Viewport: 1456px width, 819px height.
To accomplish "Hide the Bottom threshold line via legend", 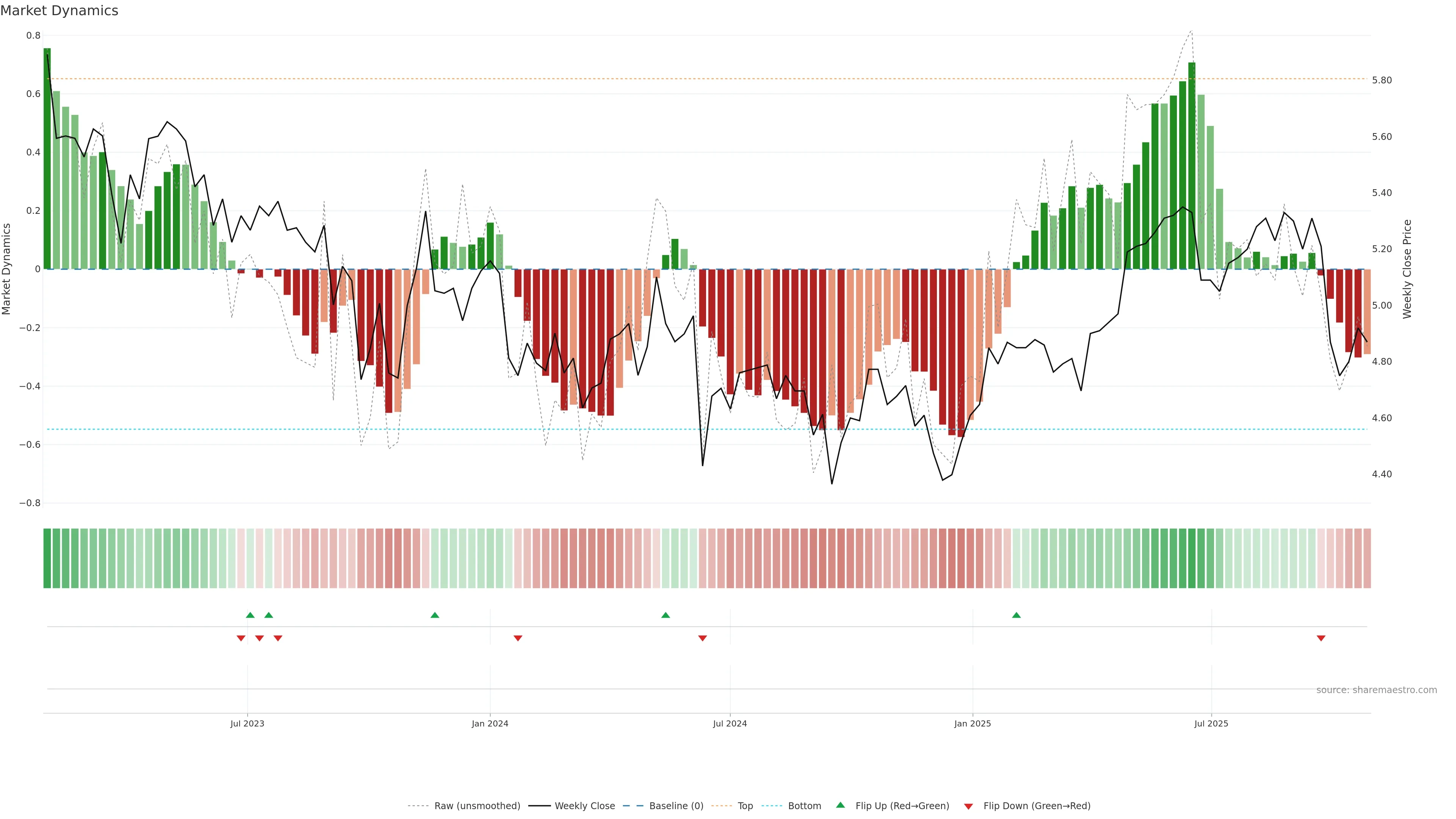I will click(804, 806).
